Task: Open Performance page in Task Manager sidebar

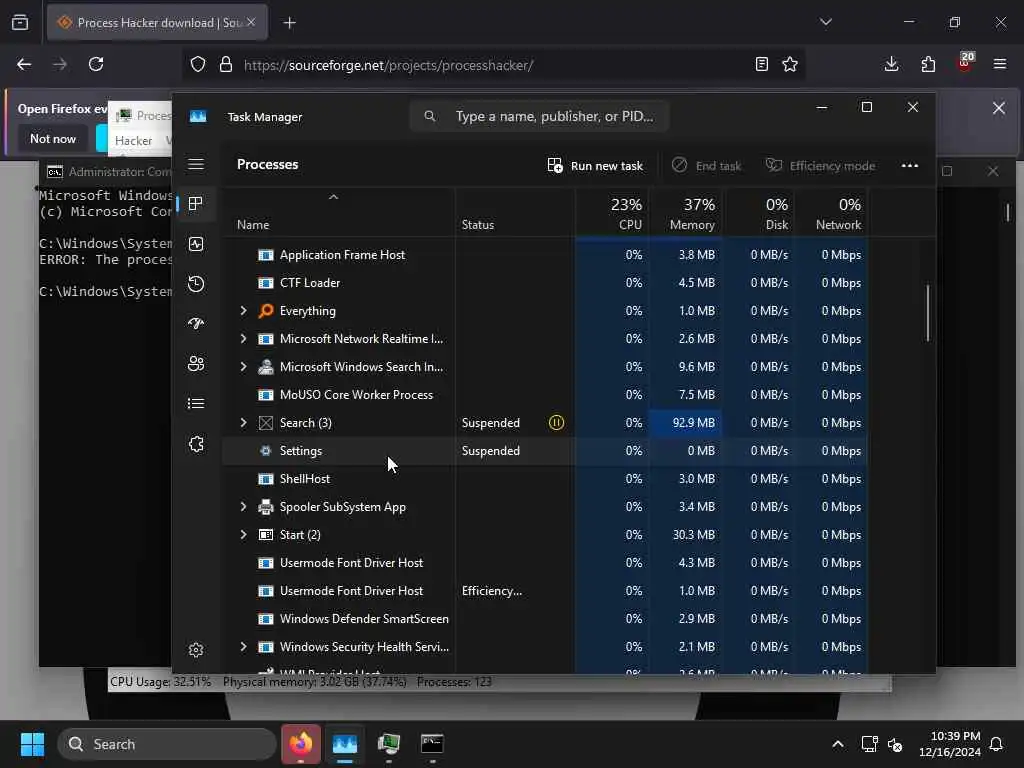Action: (196, 244)
